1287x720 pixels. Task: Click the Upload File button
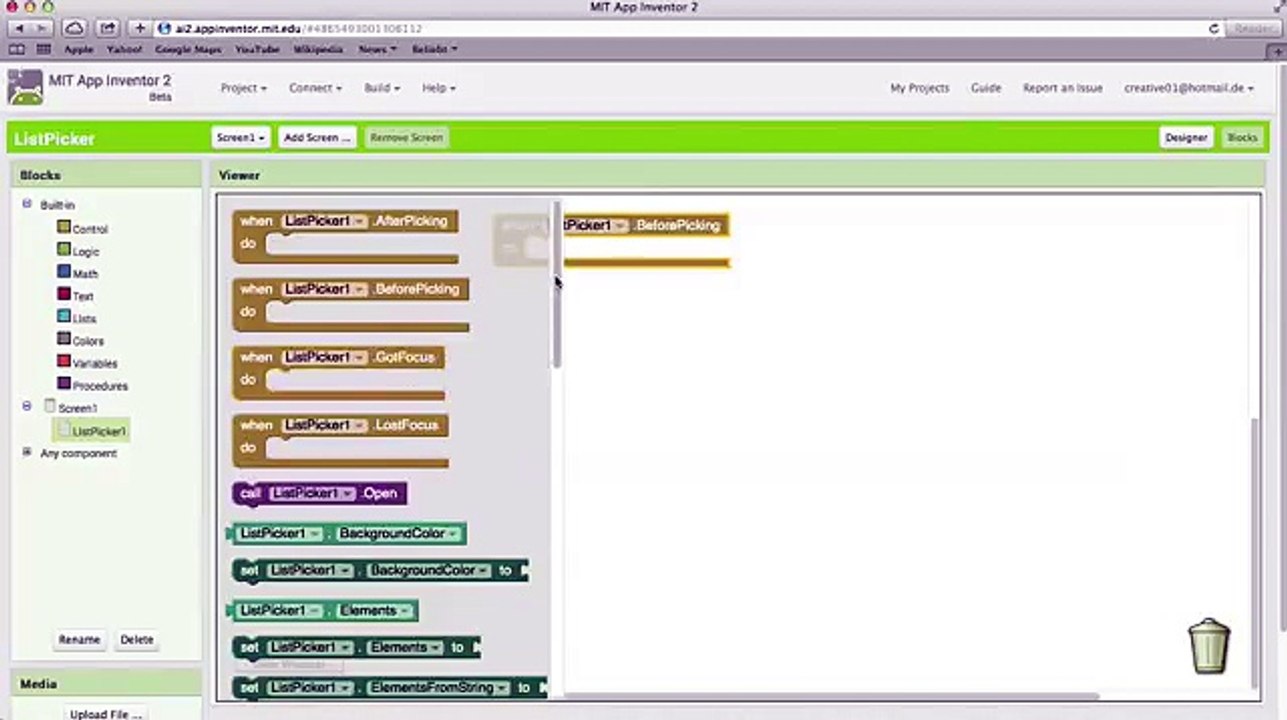coord(106,713)
